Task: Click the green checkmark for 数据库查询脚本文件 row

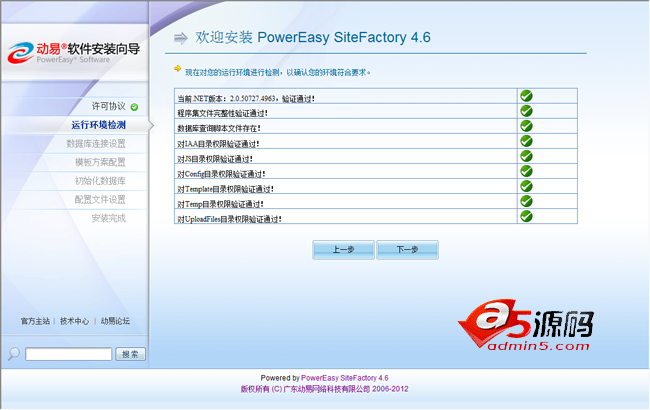Action: (526, 126)
